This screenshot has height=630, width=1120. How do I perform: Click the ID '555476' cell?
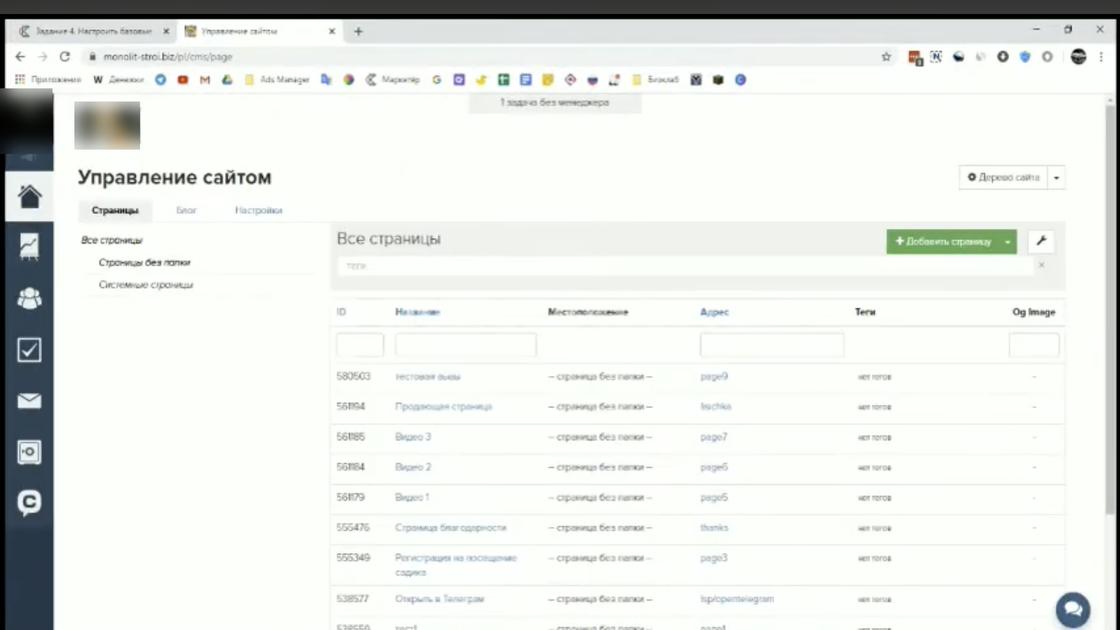[353, 528]
